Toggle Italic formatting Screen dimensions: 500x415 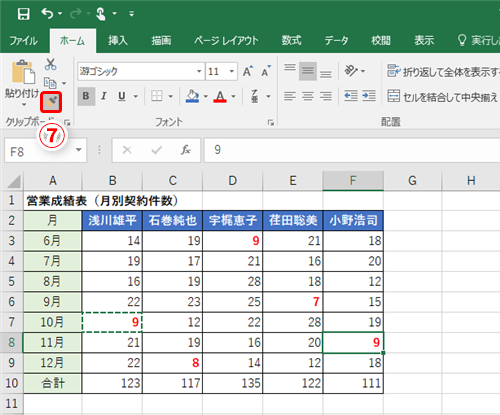tap(104, 96)
